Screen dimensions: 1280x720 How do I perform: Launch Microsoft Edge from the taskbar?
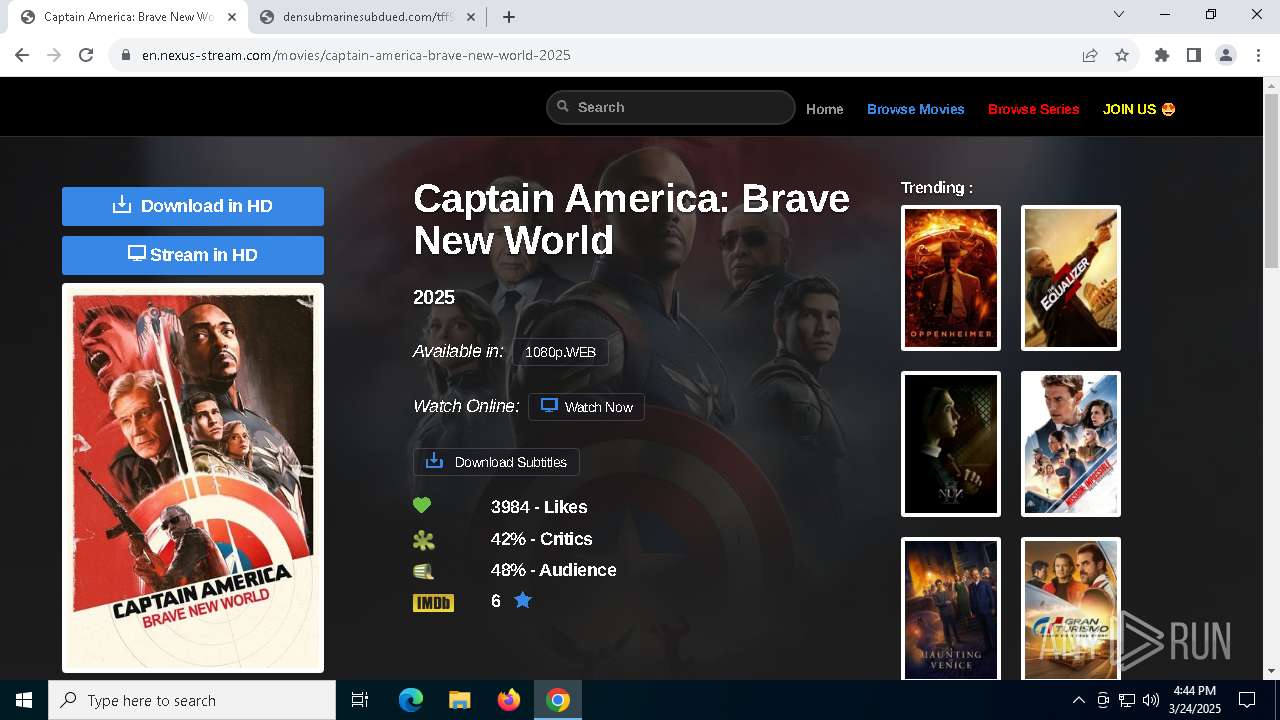point(411,700)
